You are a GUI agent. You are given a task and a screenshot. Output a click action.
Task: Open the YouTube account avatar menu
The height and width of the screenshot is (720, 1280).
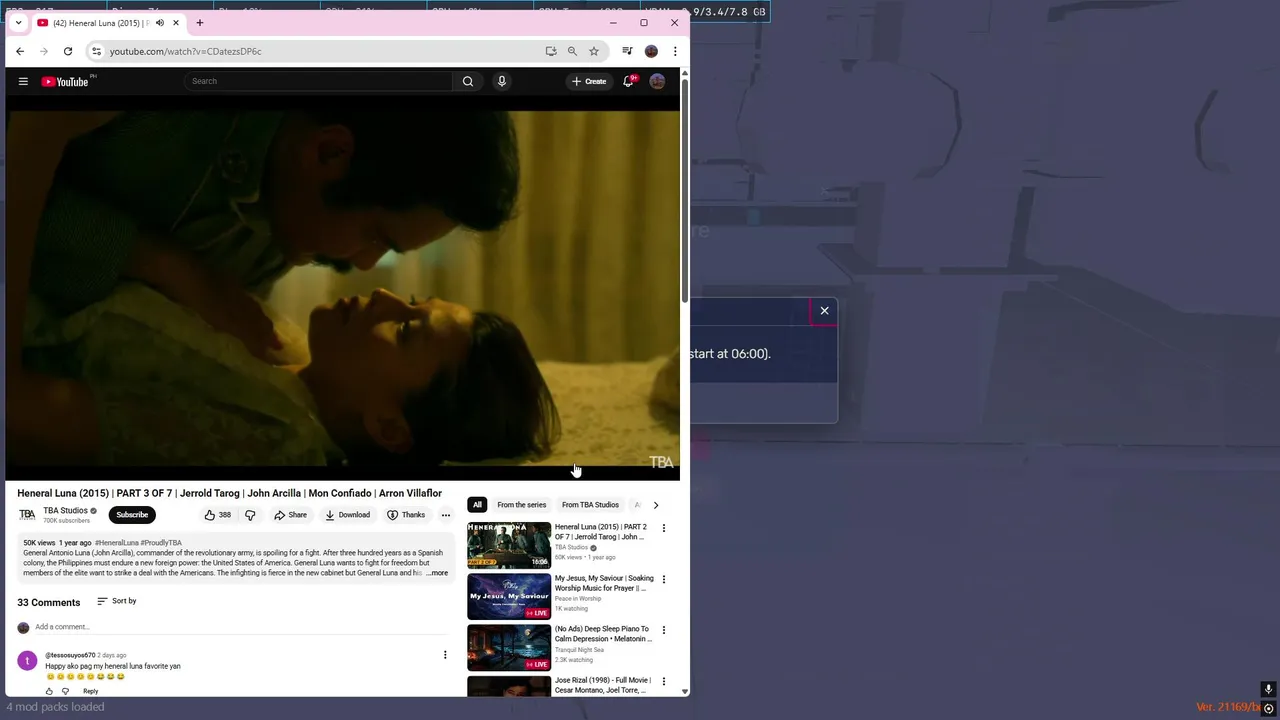coord(657,81)
